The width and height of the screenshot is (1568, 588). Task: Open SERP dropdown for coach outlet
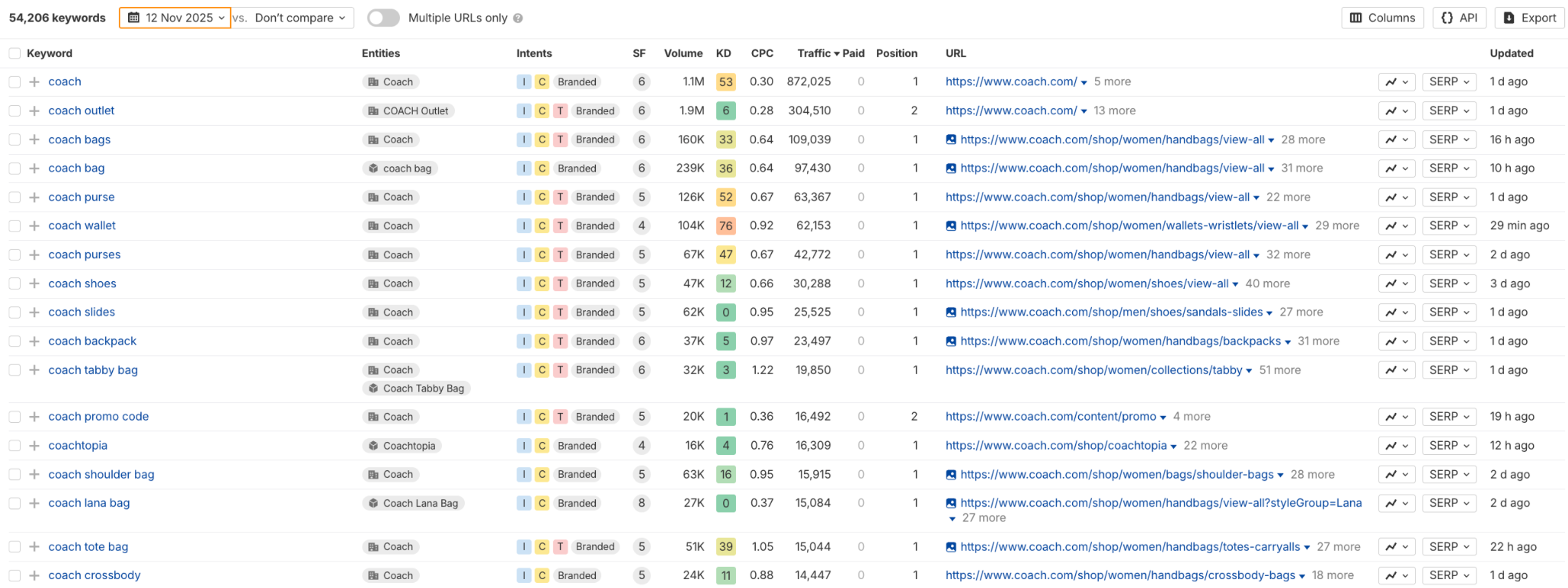coord(1449,111)
